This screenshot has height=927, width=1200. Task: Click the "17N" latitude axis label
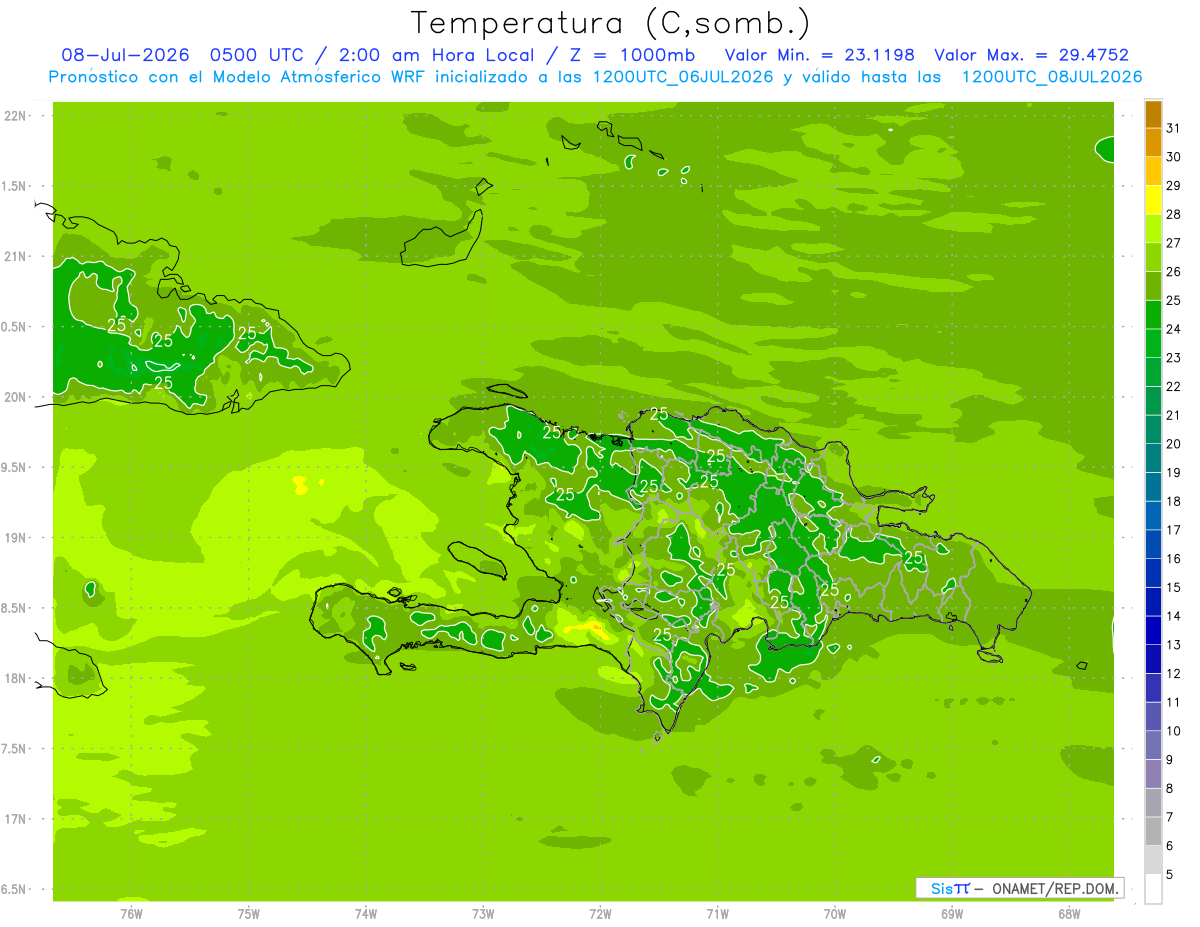15,819
